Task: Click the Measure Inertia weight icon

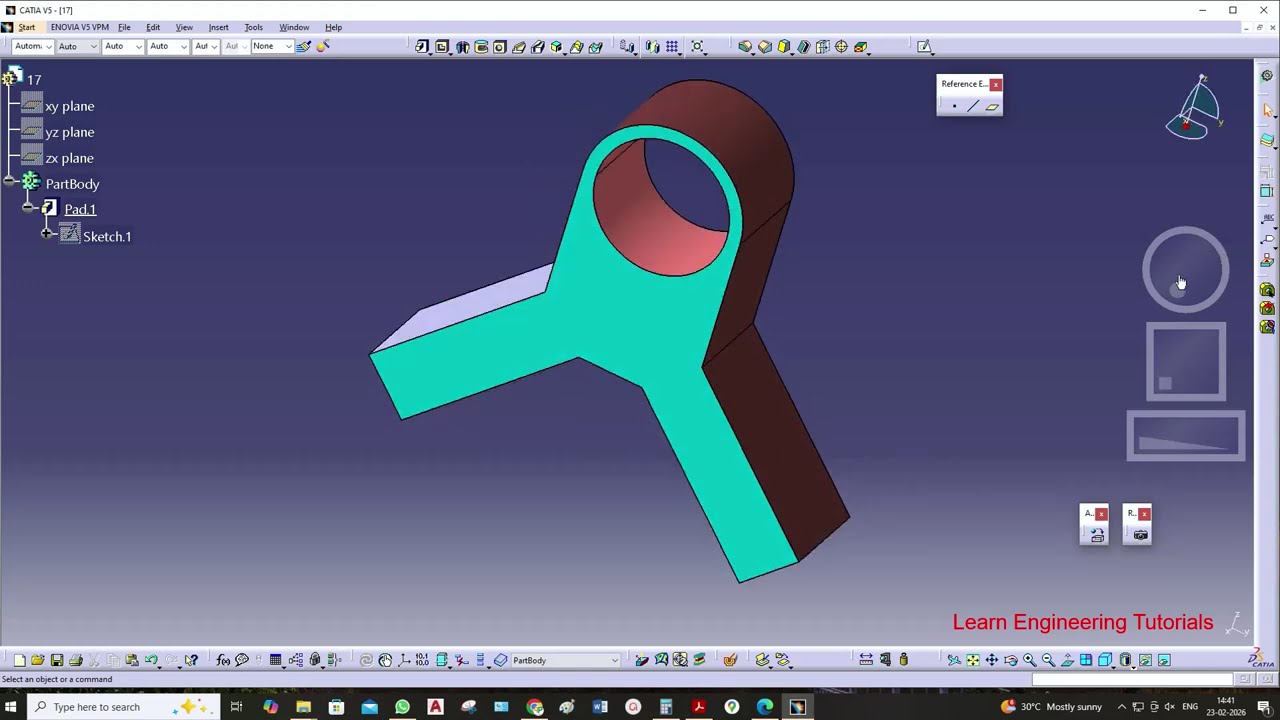Action: (x=904, y=660)
